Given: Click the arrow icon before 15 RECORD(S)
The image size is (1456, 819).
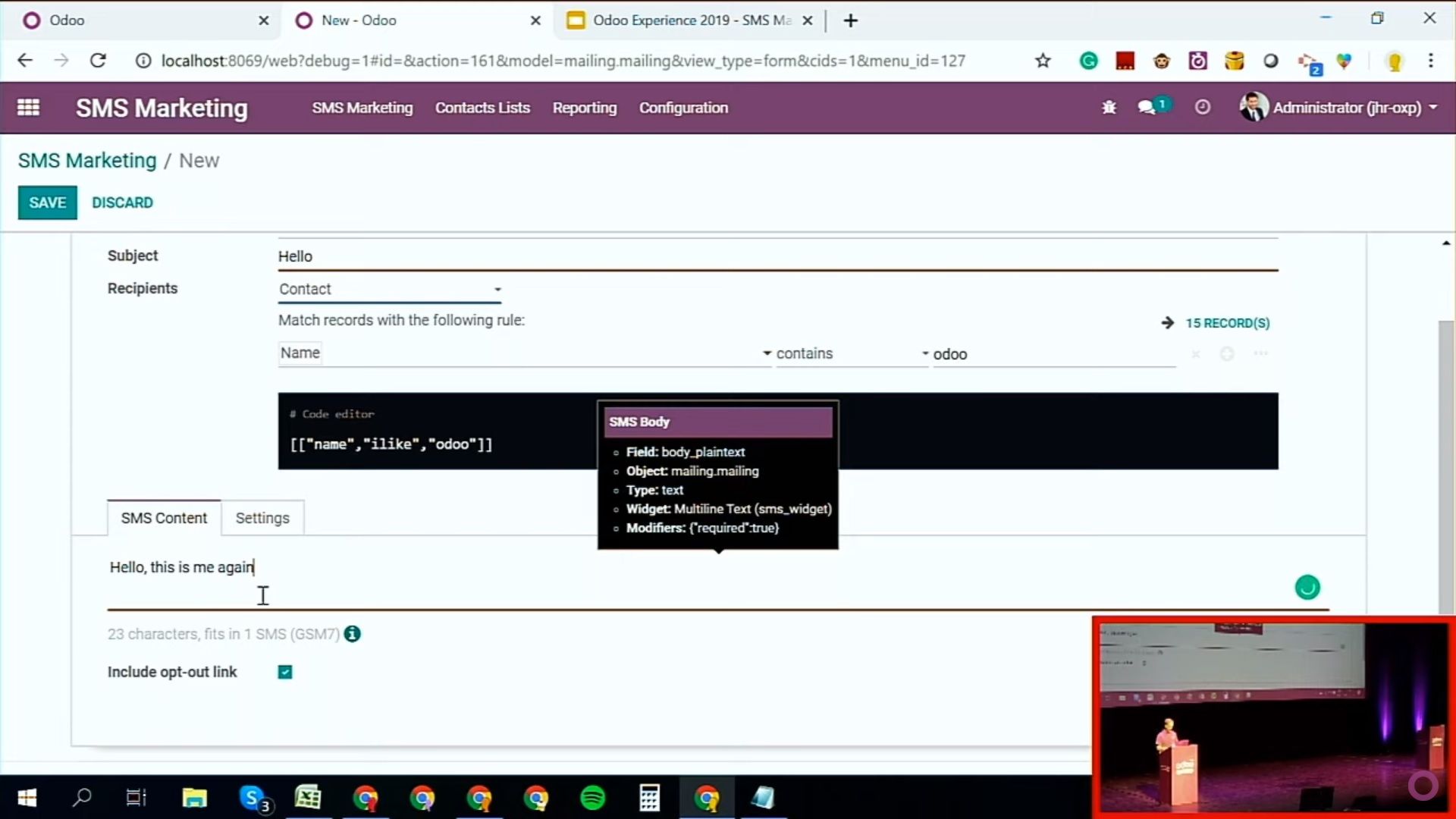Looking at the screenshot, I should 1168,323.
